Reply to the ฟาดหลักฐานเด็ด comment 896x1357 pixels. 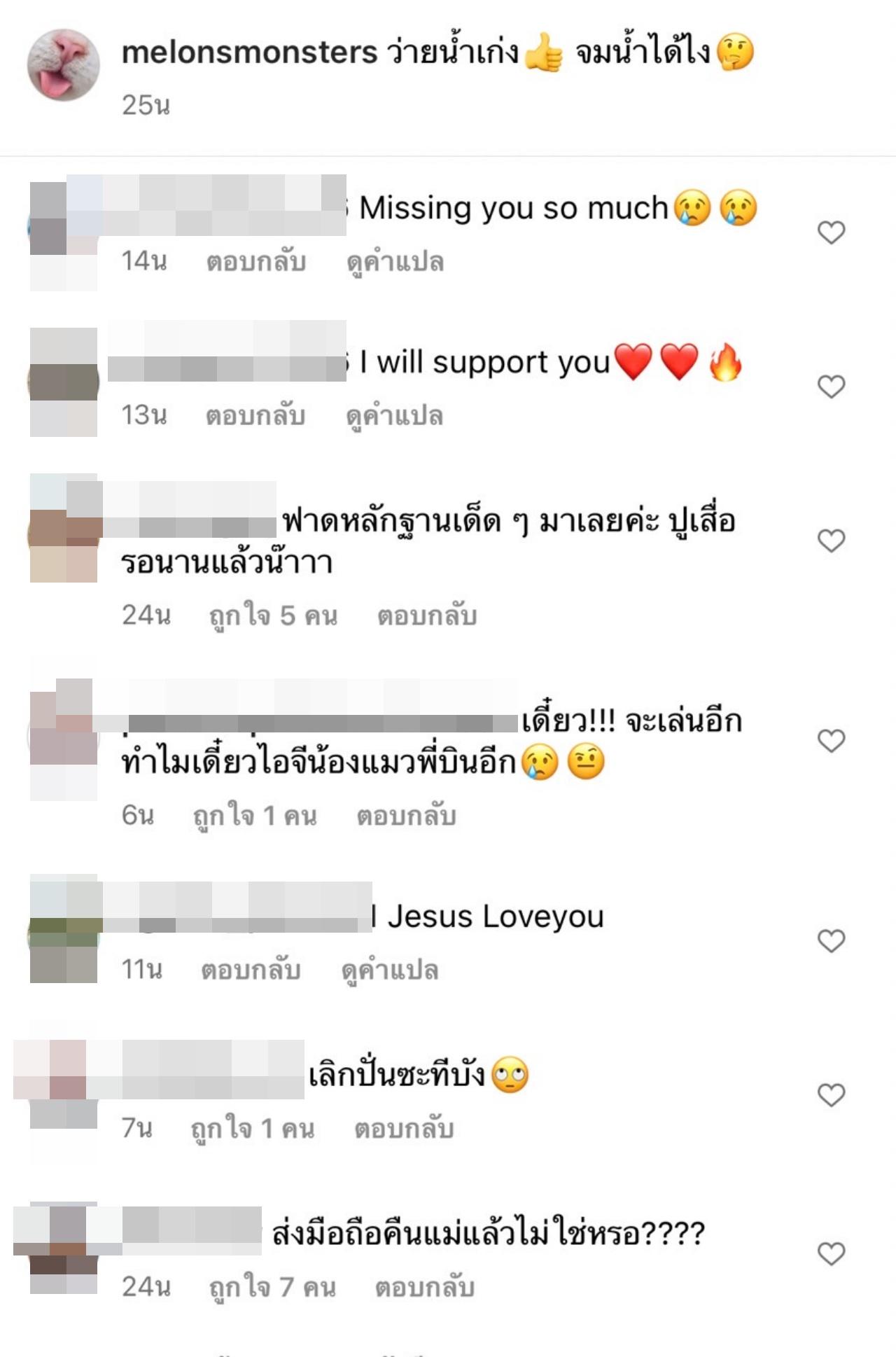click(x=427, y=615)
